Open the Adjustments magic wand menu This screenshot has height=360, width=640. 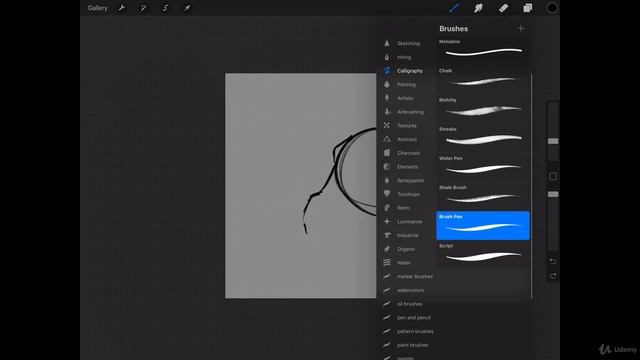coord(143,8)
